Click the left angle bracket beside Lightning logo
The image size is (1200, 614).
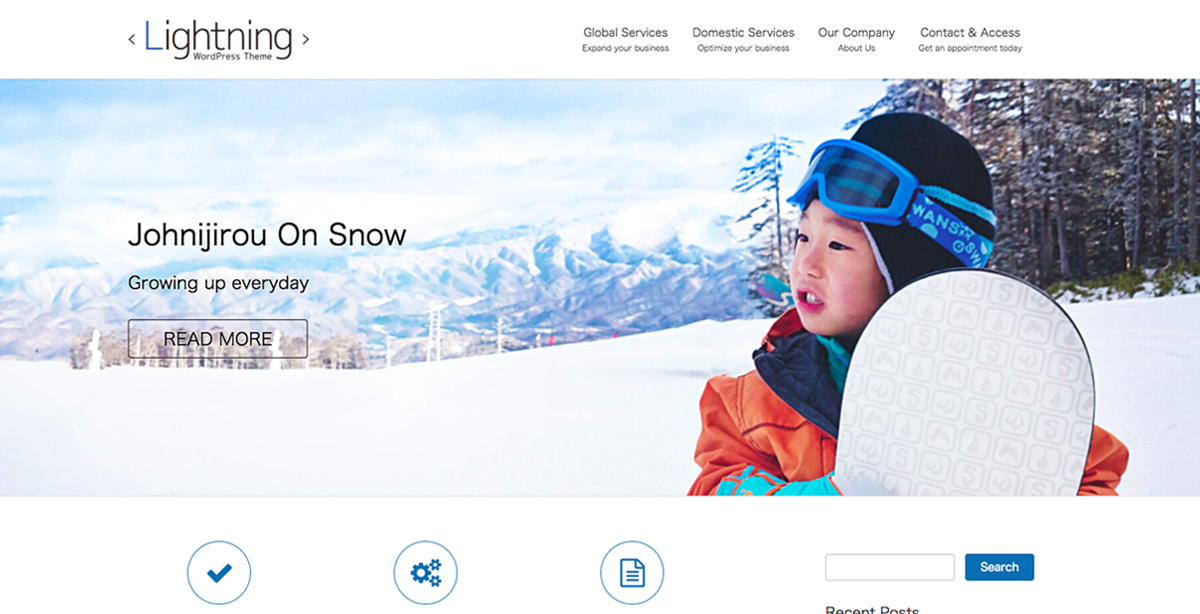[x=132, y=40]
